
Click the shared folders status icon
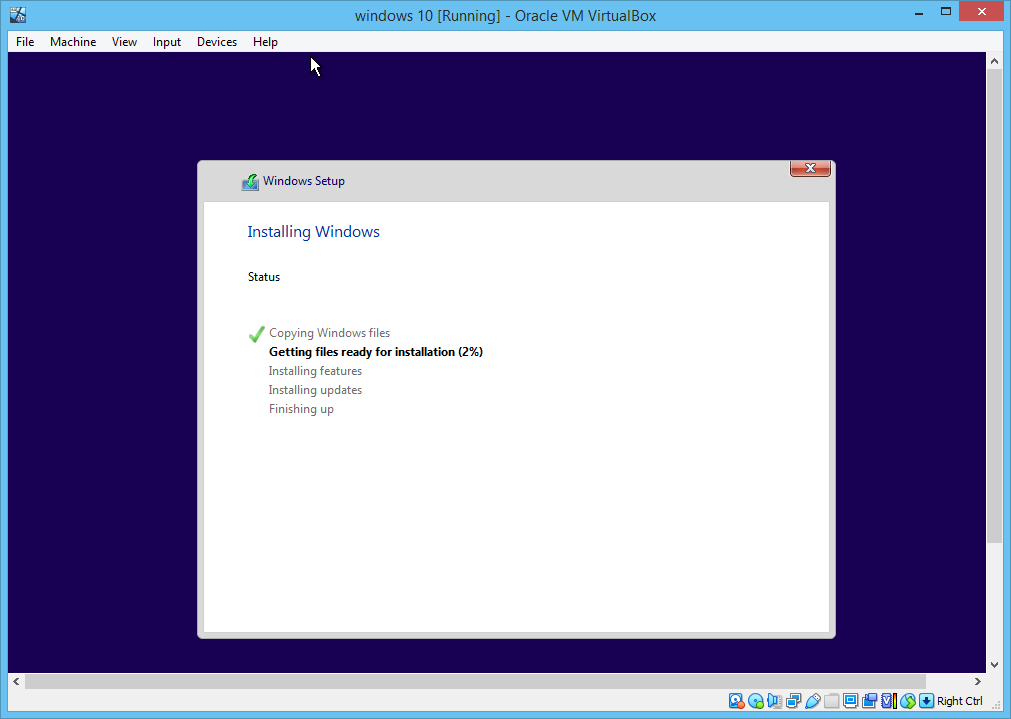tap(832, 701)
